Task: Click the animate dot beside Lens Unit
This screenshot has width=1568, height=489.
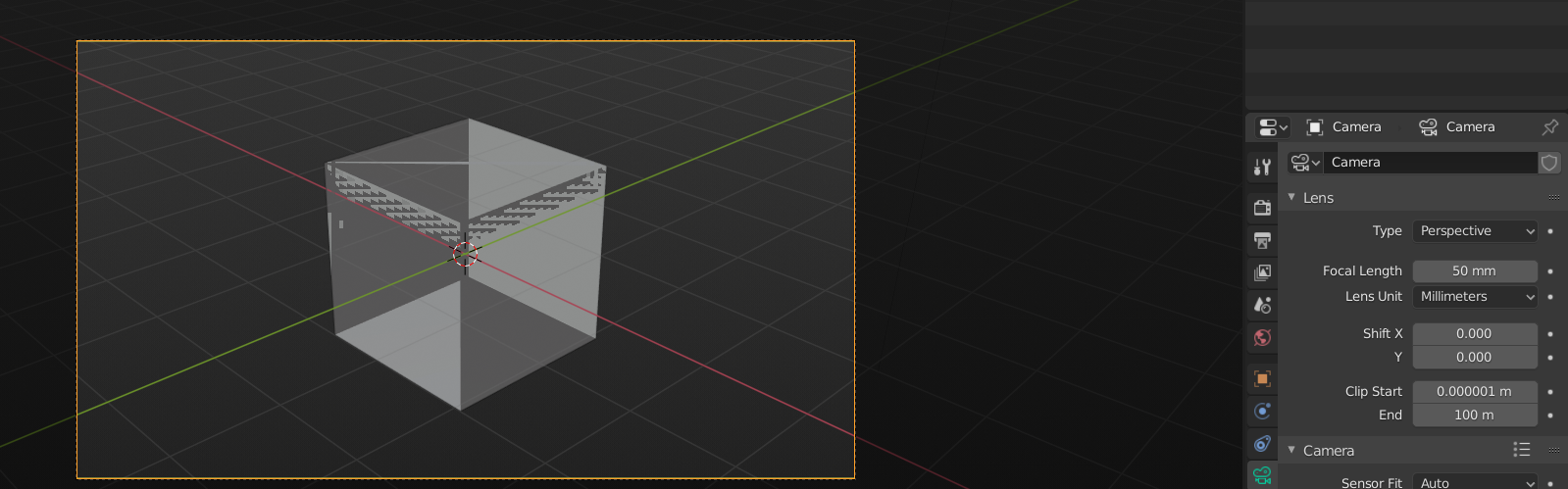Action: coord(1550,297)
